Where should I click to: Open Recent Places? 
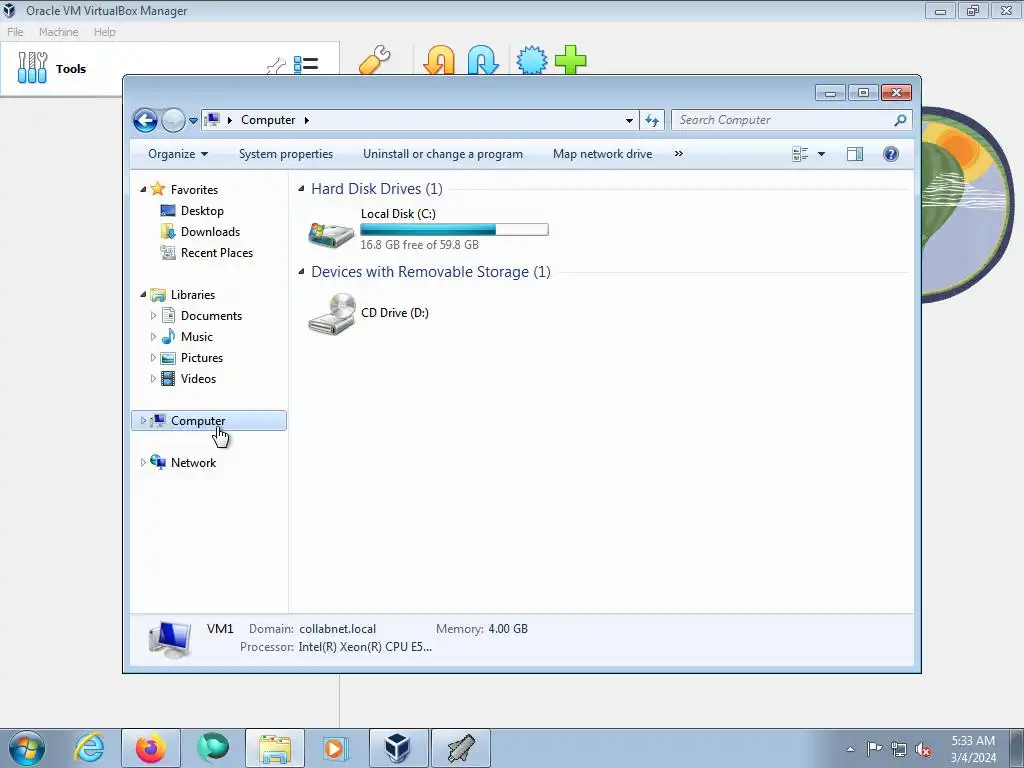217,253
